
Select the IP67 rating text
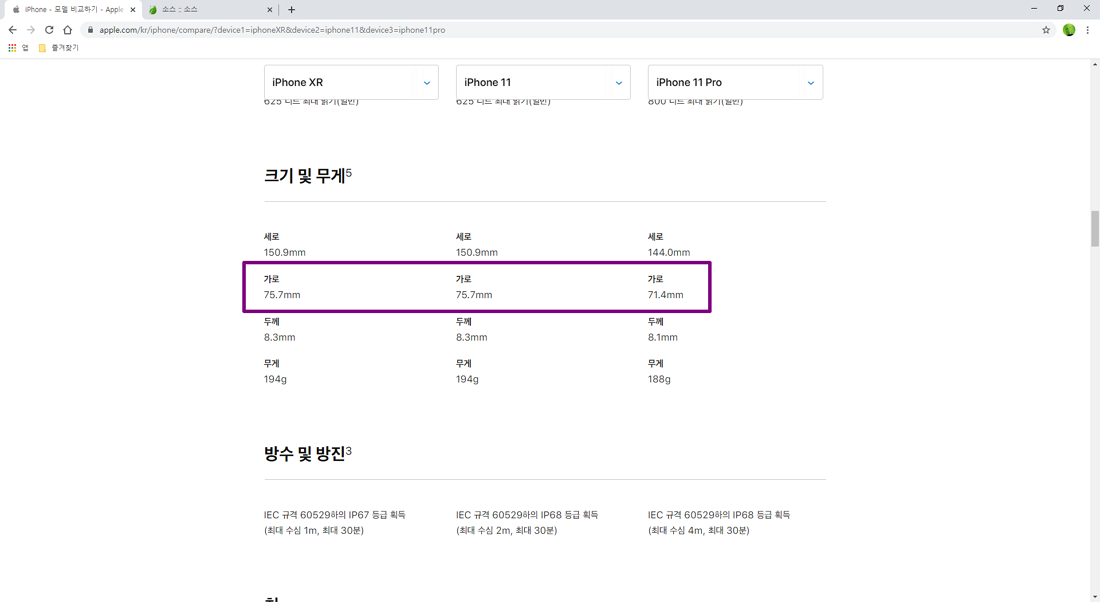[x=335, y=522]
